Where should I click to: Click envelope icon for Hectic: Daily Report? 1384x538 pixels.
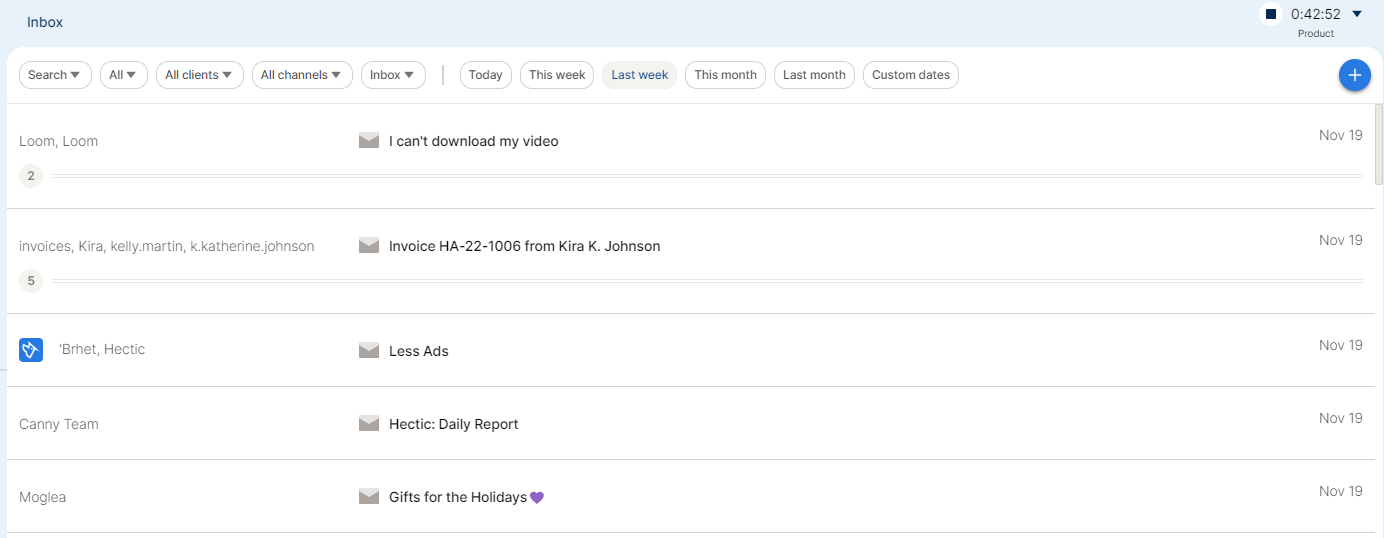369,423
